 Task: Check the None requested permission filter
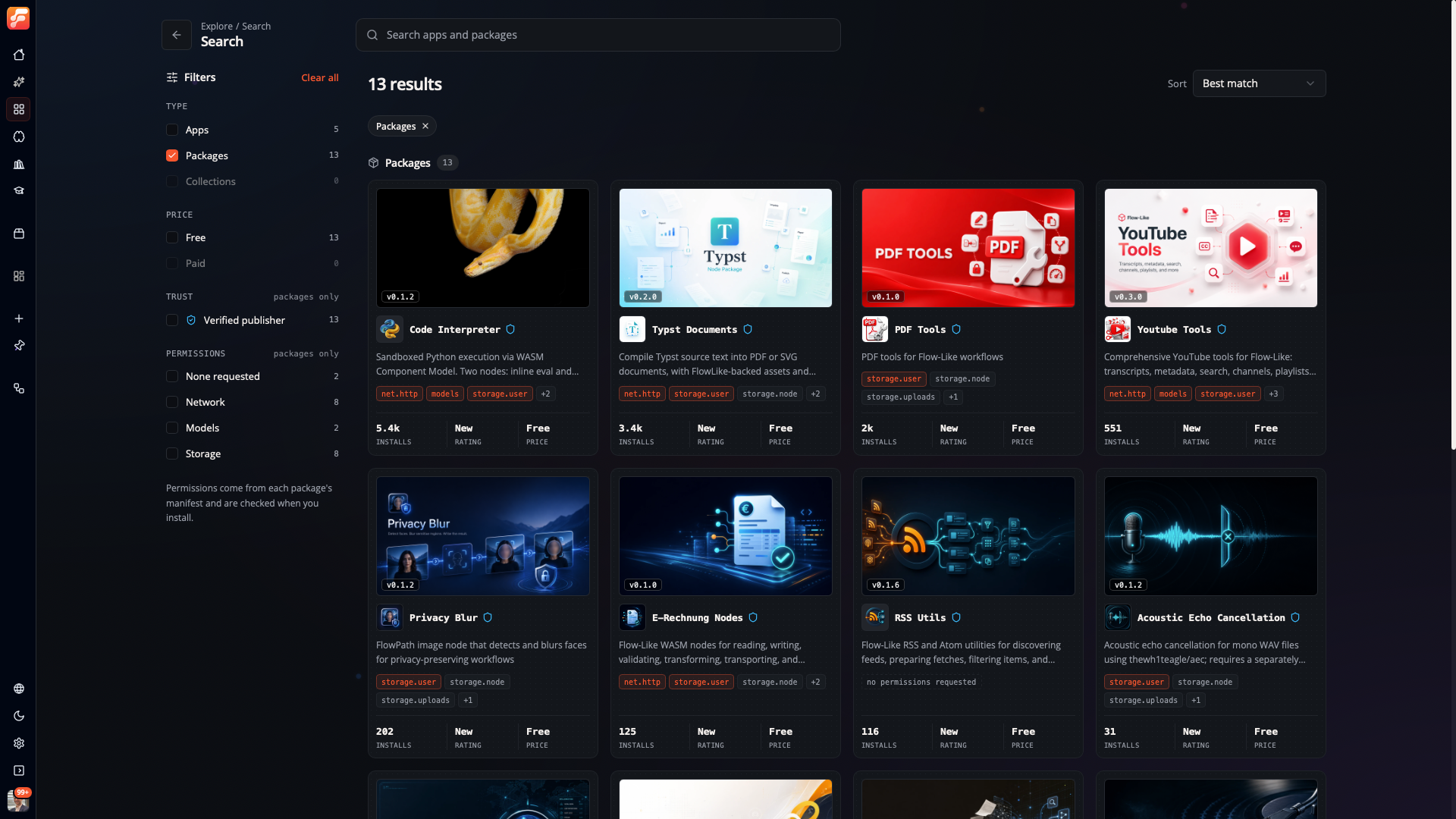click(172, 376)
